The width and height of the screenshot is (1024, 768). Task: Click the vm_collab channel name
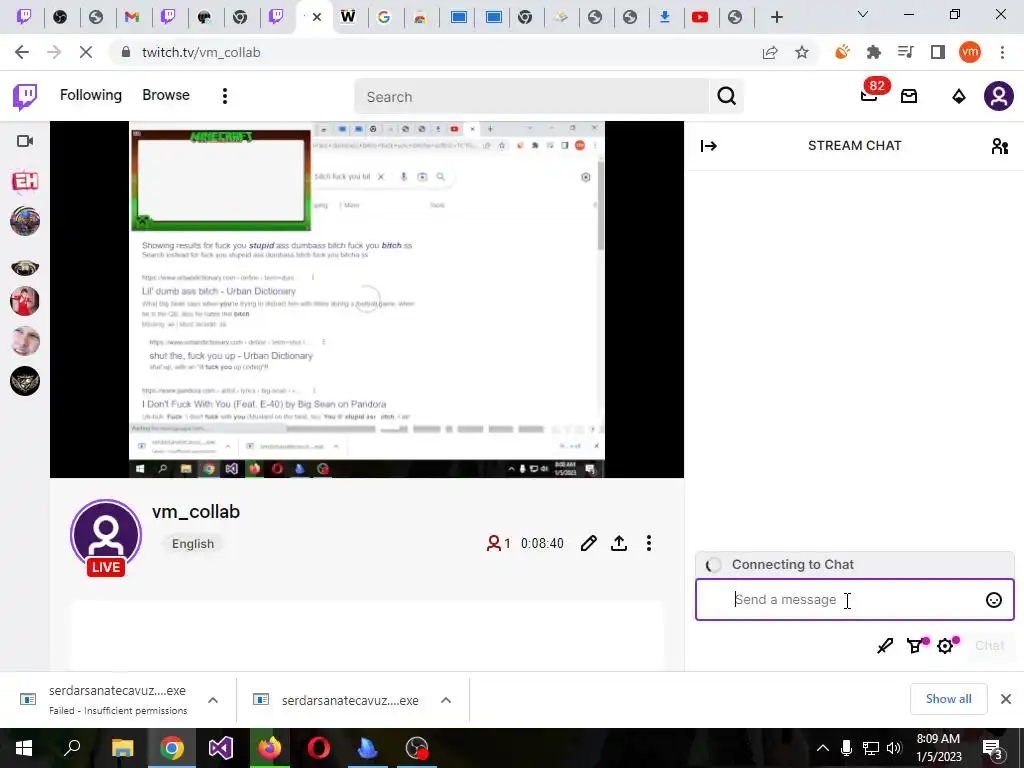[196, 511]
